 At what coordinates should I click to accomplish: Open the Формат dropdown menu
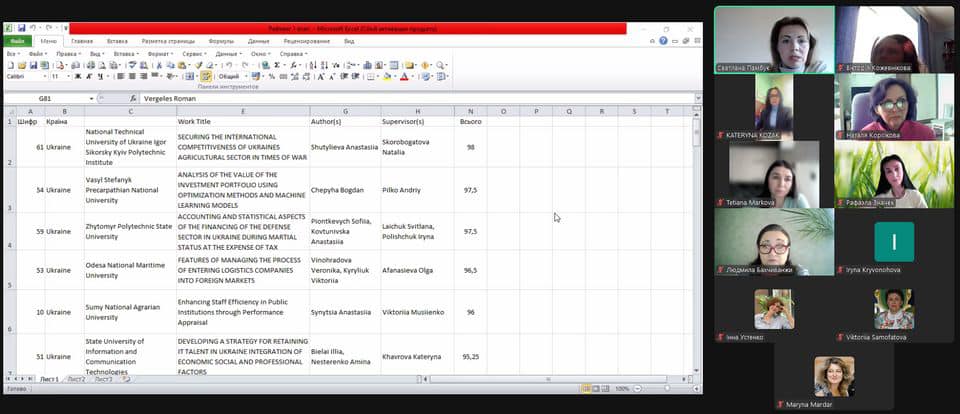click(160, 54)
